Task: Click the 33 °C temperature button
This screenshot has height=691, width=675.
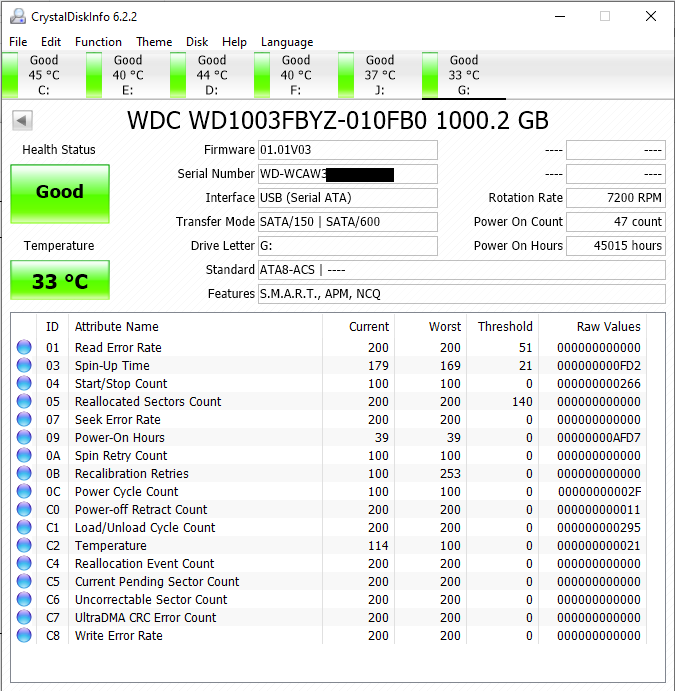Action: [60, 281]
